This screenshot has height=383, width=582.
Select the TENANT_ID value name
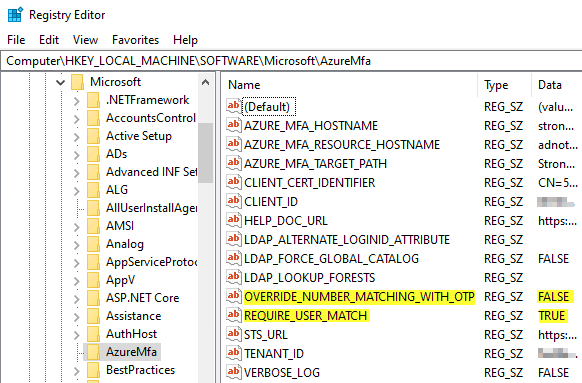[274, 354]
